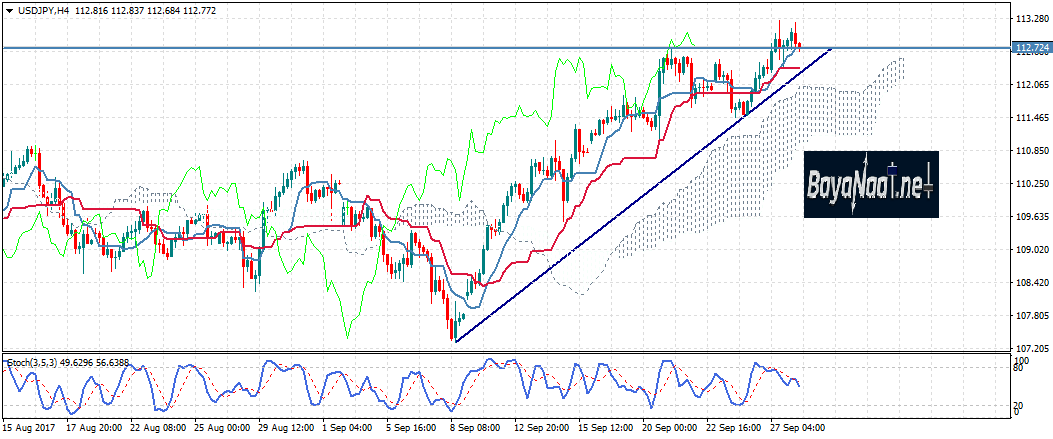The image size is (1053, 439).
Task: Click the 22 Aug 08:00 date marker
Action: [x=156, y=428]
